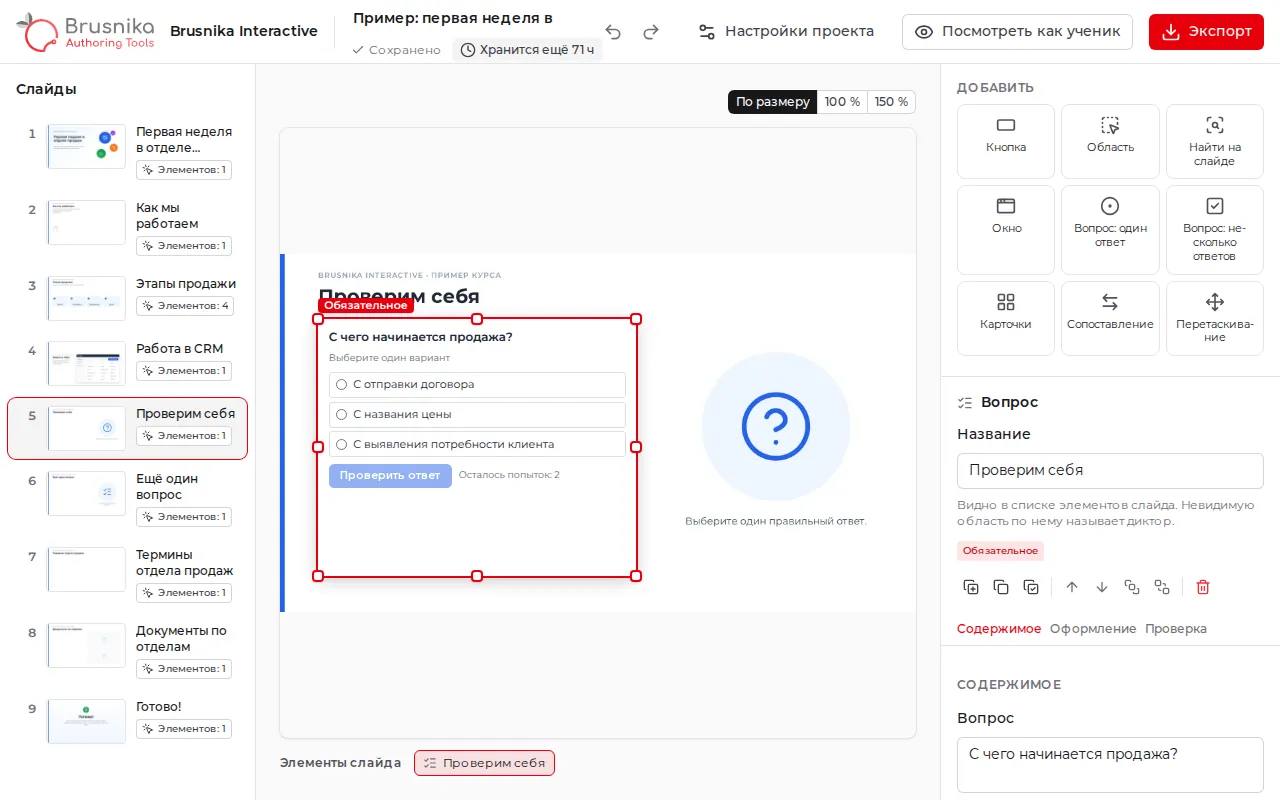Image resolution: width=1280 pixels, height=800 pixels.
Task: Select the answer 'С названия цены'
Action: point(477,414)
